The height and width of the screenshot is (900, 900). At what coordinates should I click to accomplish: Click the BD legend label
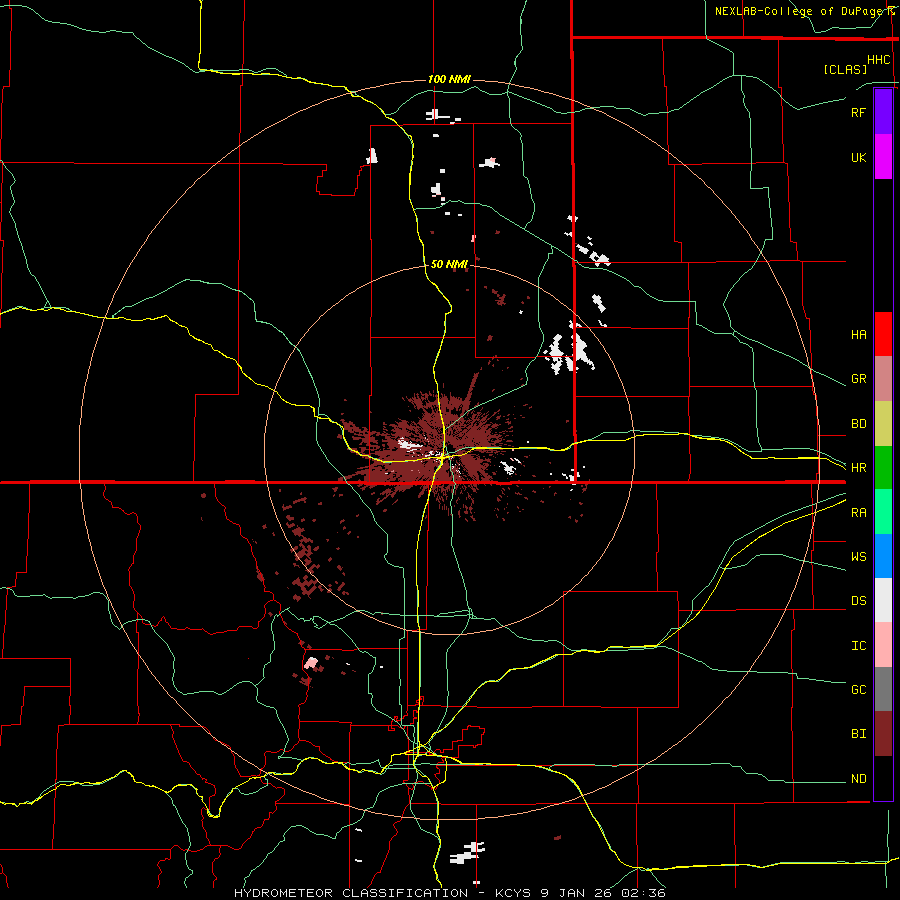[858, 424]
